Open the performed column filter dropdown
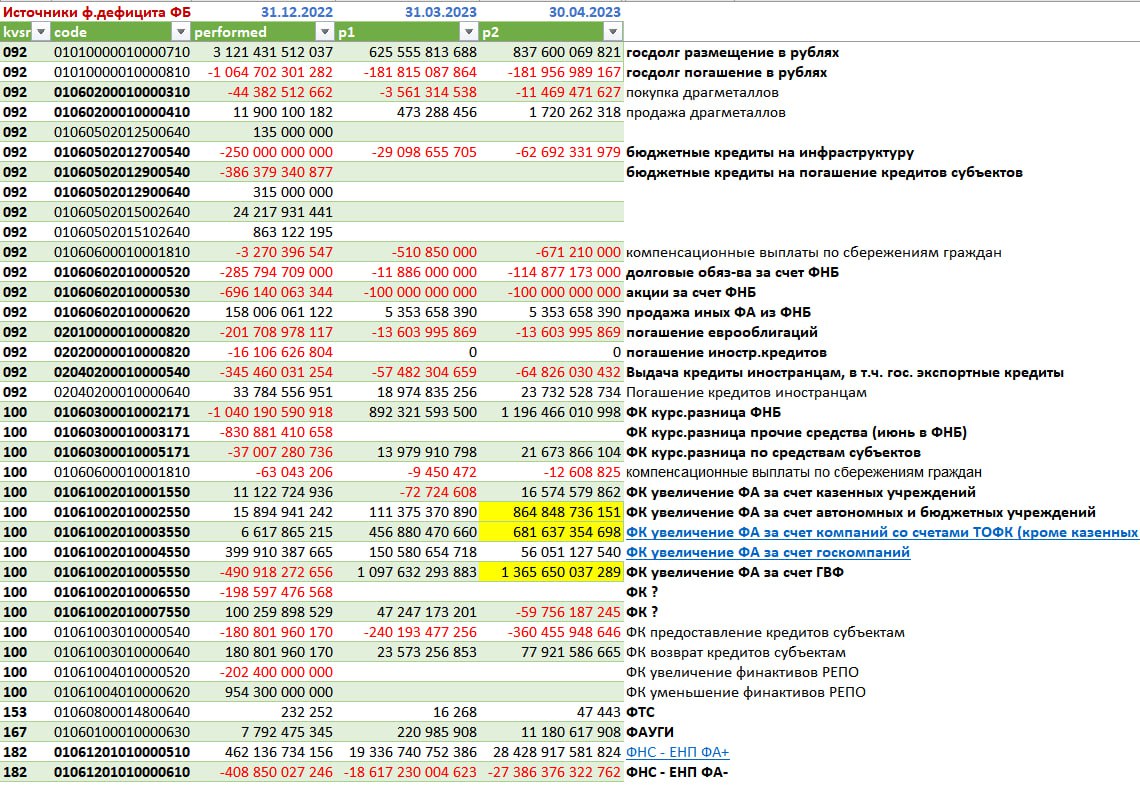This screenshot has height=785, width=1140. (325, 32)
